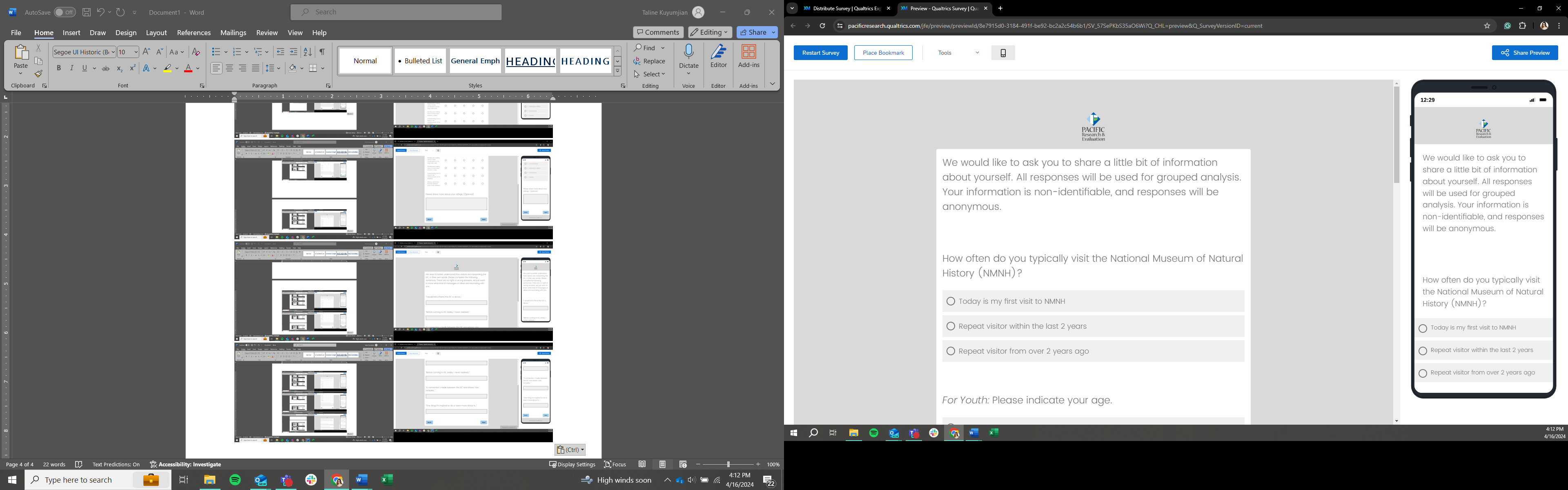The height and width of the screenshot is (490, 1568).
Task: Click the Add-ins icon in ribbon
Action: tap(749, 52)
